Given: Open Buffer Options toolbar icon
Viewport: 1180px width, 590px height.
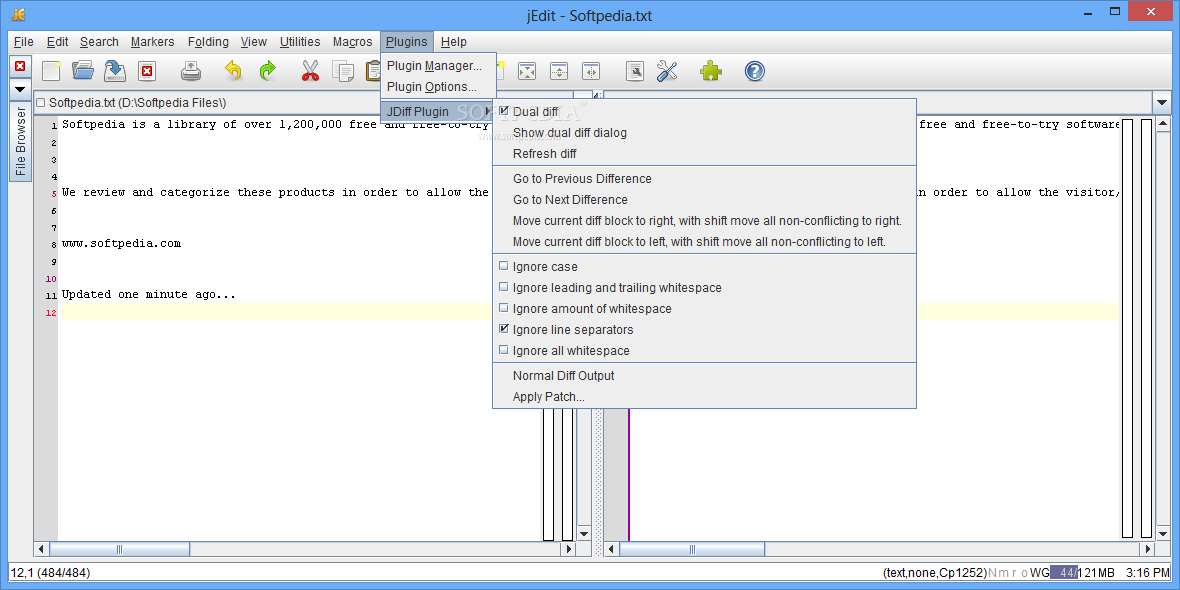Looking at the screenshot, I should 635,71.
